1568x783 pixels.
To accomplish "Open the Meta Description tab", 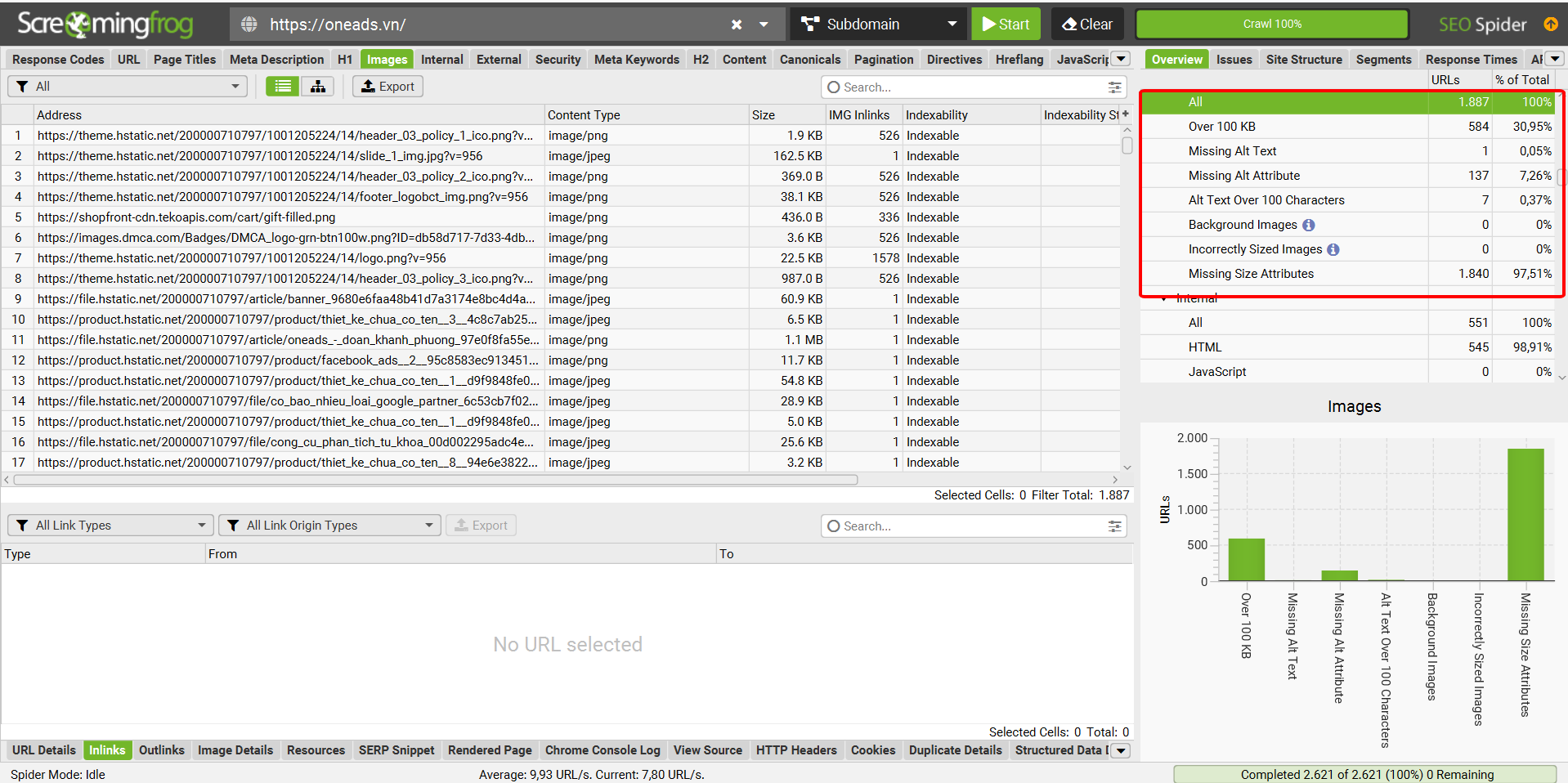I will coord(277,60).
